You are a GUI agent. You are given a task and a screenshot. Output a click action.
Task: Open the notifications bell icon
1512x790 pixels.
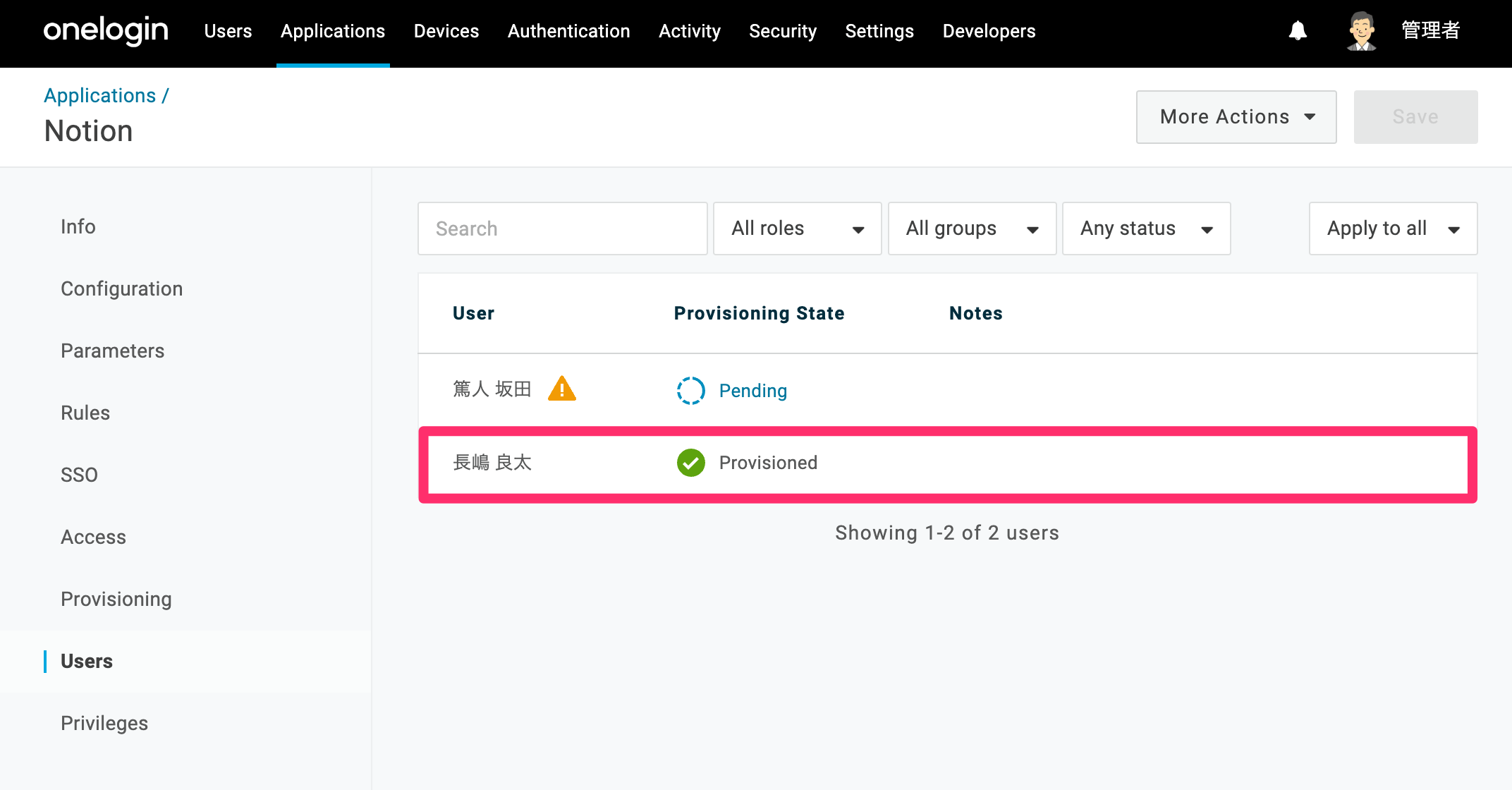click(1298, 31)
